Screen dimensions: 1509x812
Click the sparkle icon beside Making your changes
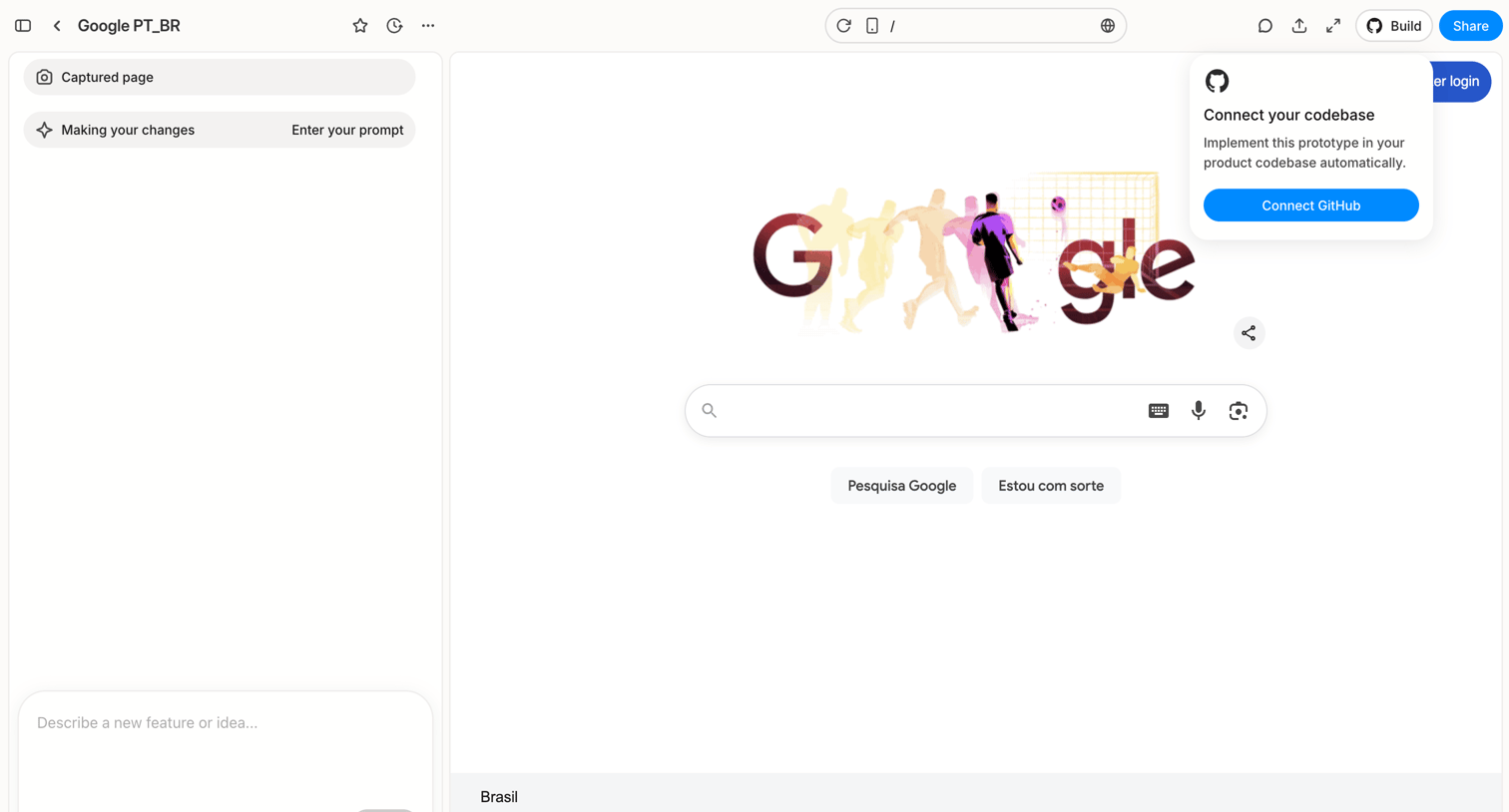pos(44,130)
